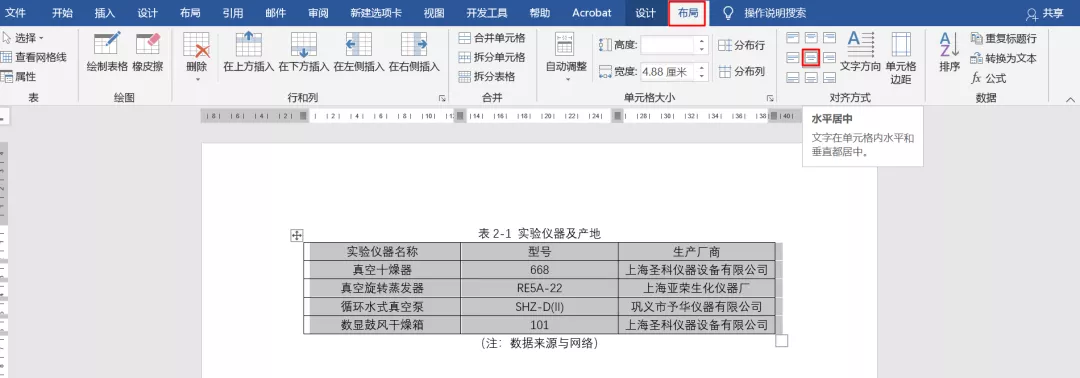Image resolution: width=1080 pixels, height=378 pixels.
Task: Click the 高度 height input field
Action: (x=668, y=45)
